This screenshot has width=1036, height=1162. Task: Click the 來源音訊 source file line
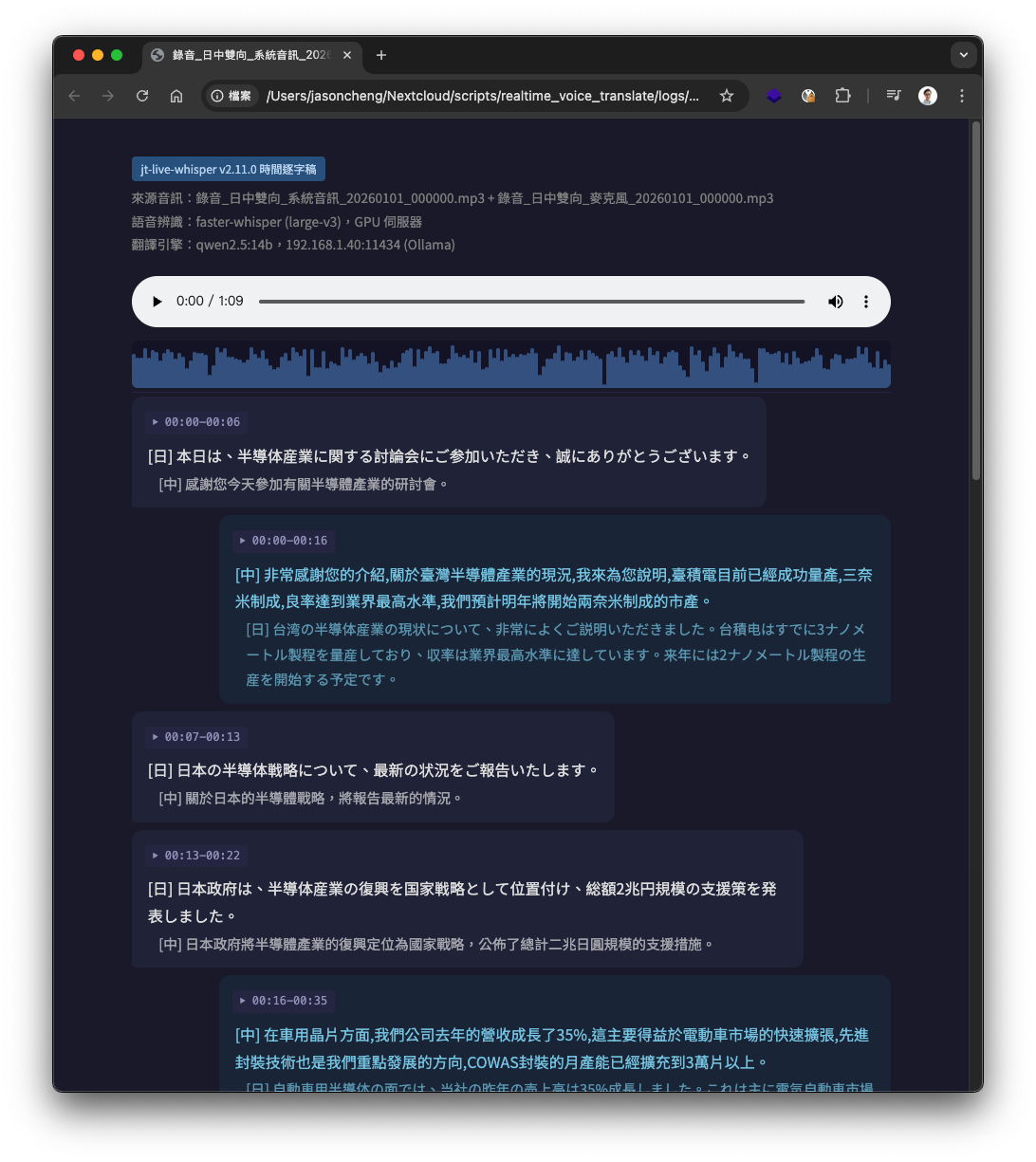coord(453,198)
